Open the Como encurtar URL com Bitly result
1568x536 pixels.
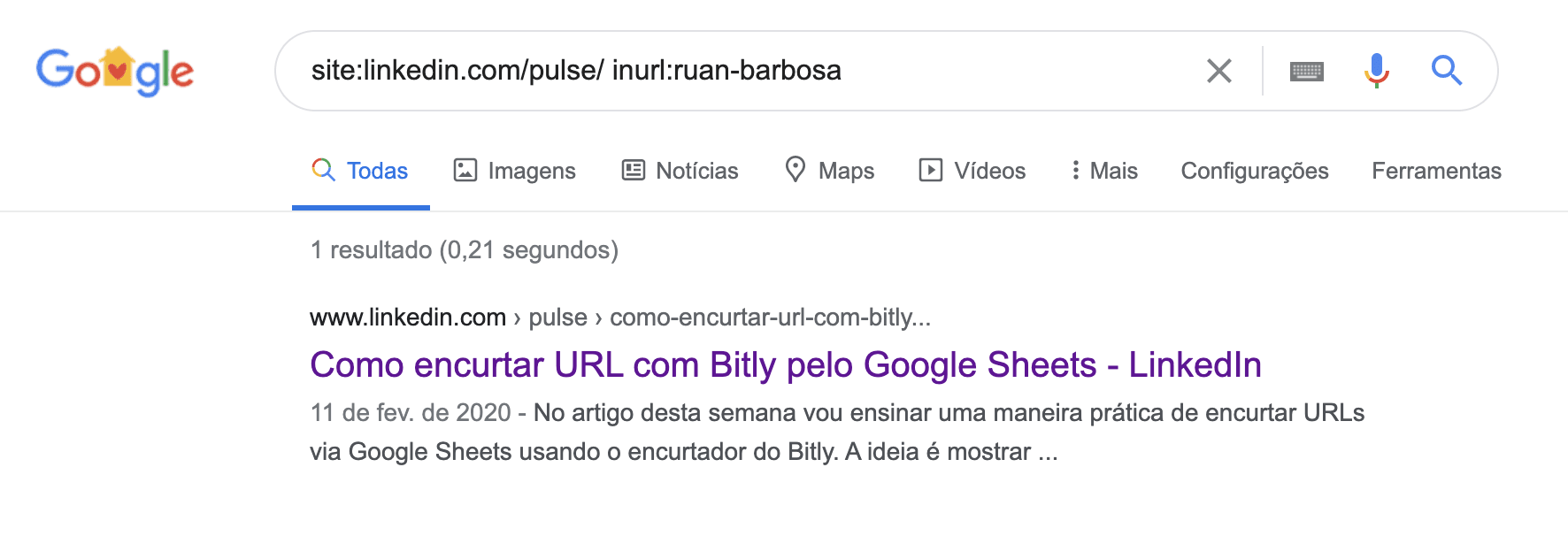[785, 365]
